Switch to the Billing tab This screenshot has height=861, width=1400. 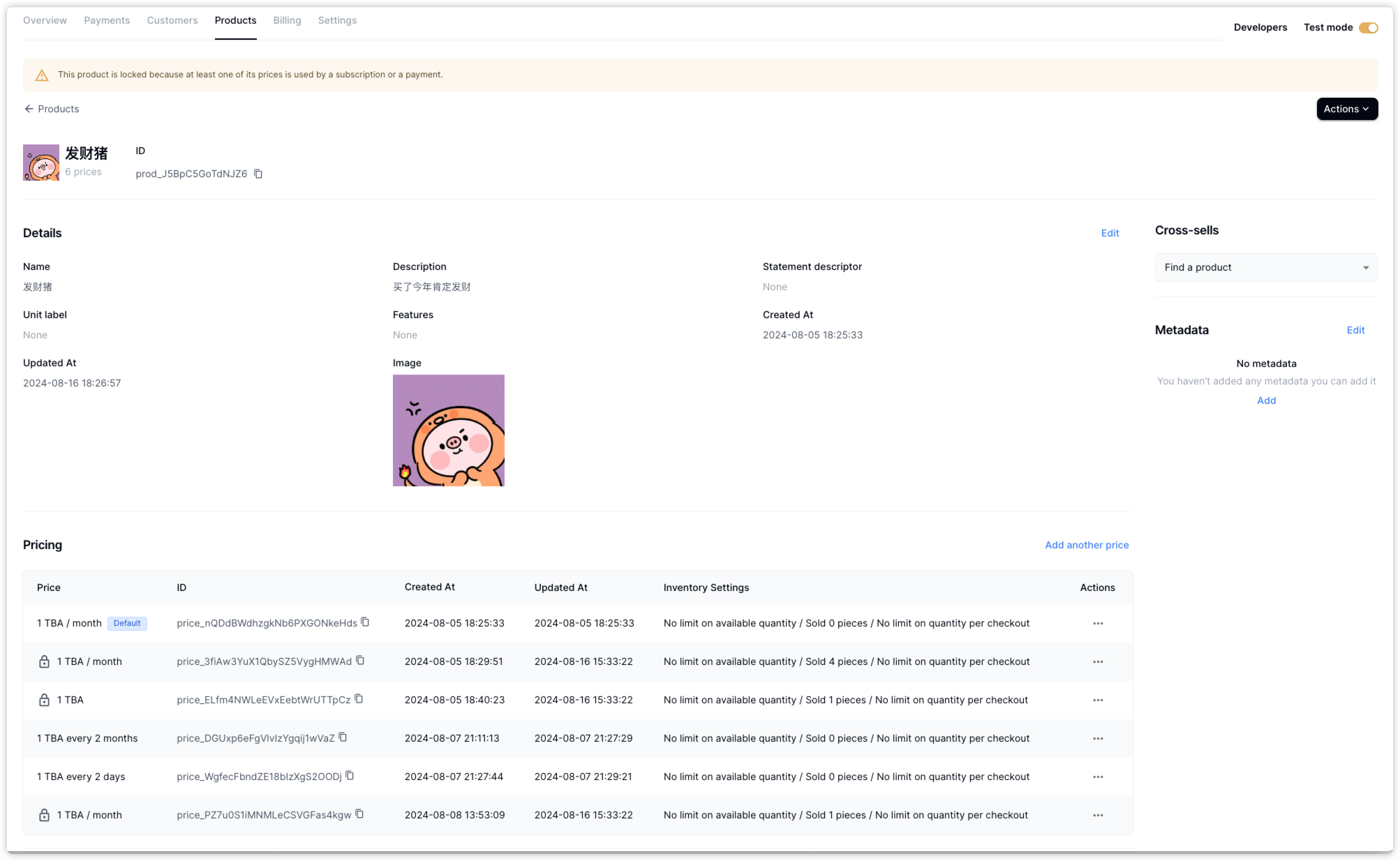[x=287, y=20]
